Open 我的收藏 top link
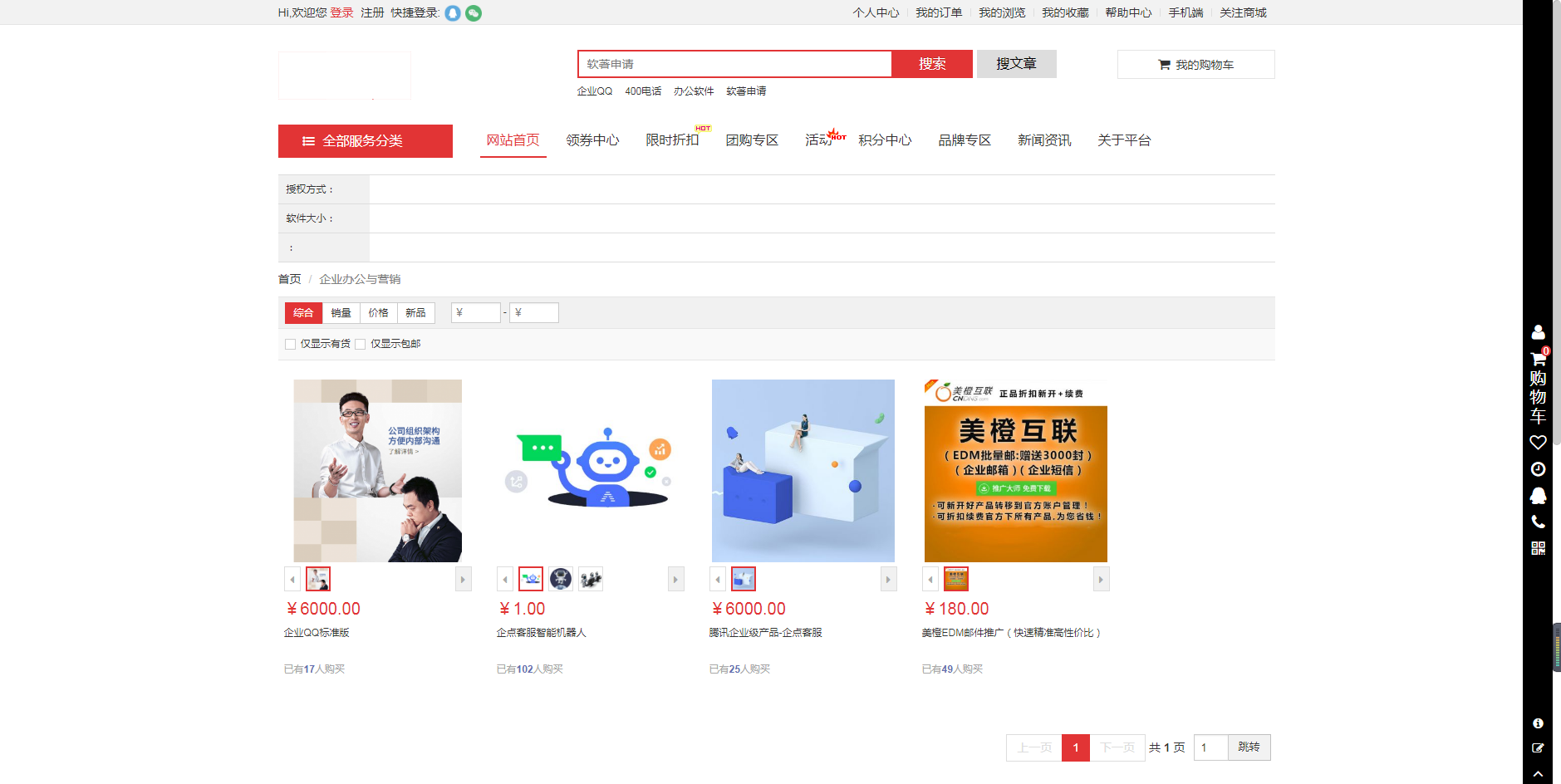The height and width of the screenshot is (784, 1561). coord(1065,12)
